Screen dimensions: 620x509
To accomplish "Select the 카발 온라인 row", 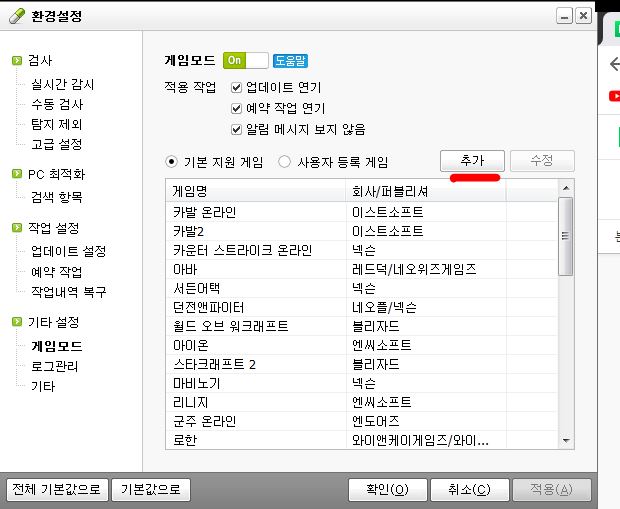I will pyautogui.click(x=362, y=212).
